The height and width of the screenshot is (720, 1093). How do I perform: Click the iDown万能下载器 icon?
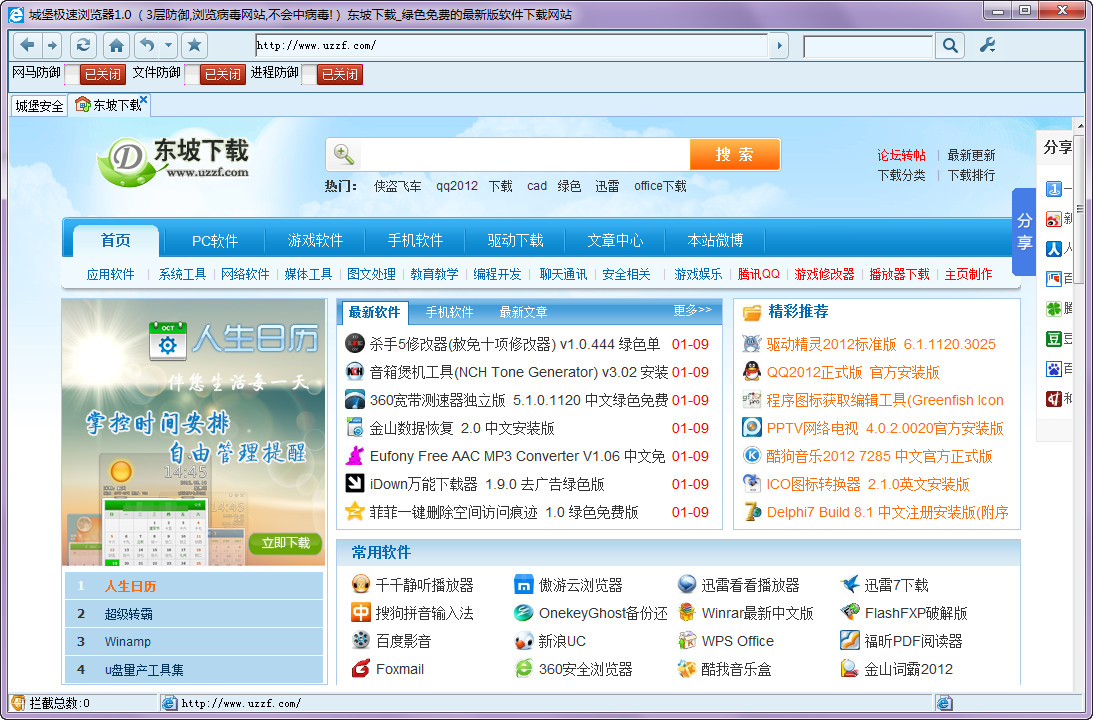point(355,483)
